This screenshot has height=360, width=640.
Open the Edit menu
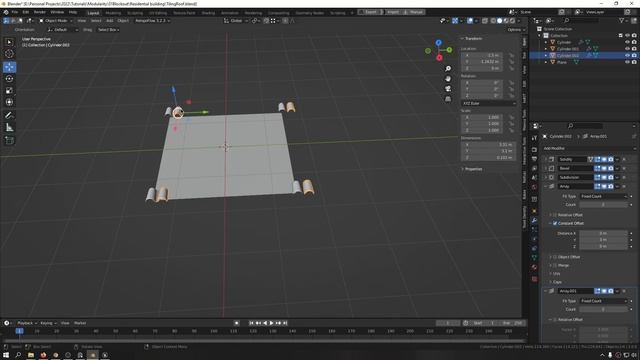point(26,12)
